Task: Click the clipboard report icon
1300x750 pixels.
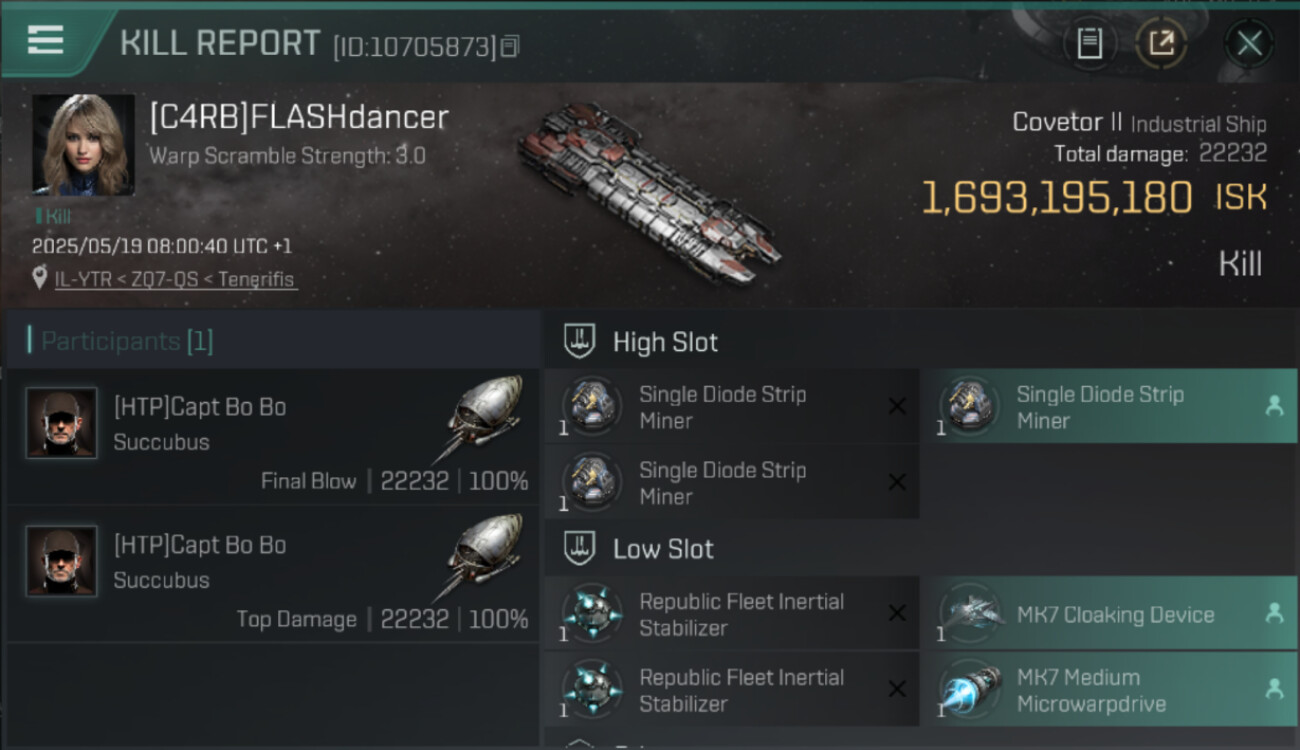Action: [x=1090, y=43]
